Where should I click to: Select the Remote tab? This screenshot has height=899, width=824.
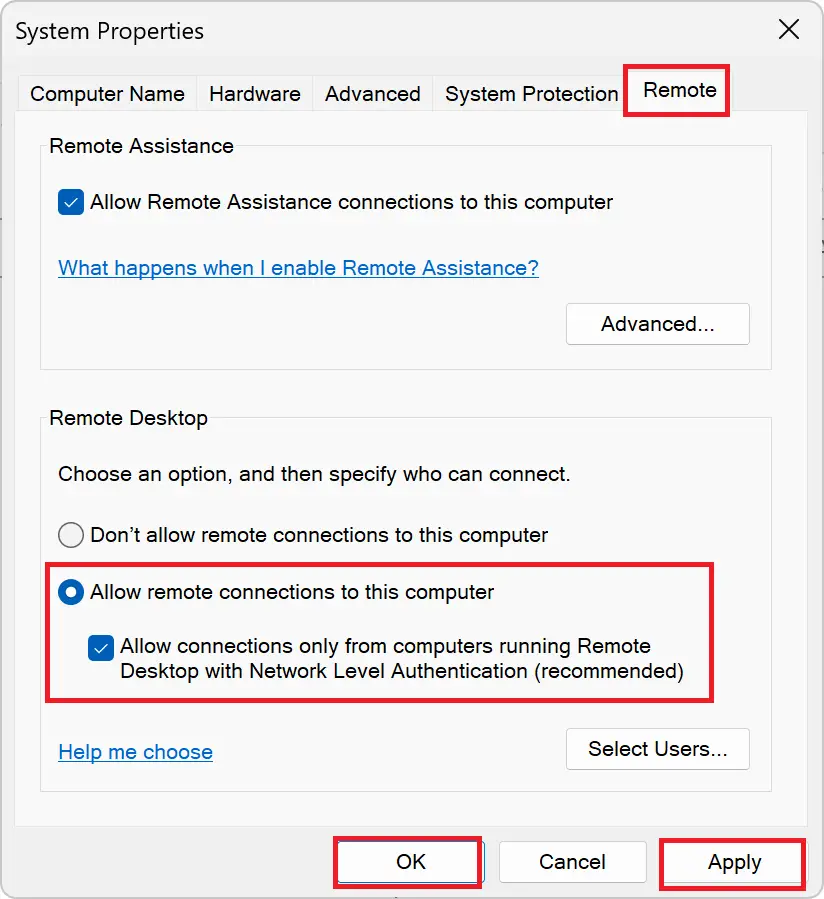point(676,90)
